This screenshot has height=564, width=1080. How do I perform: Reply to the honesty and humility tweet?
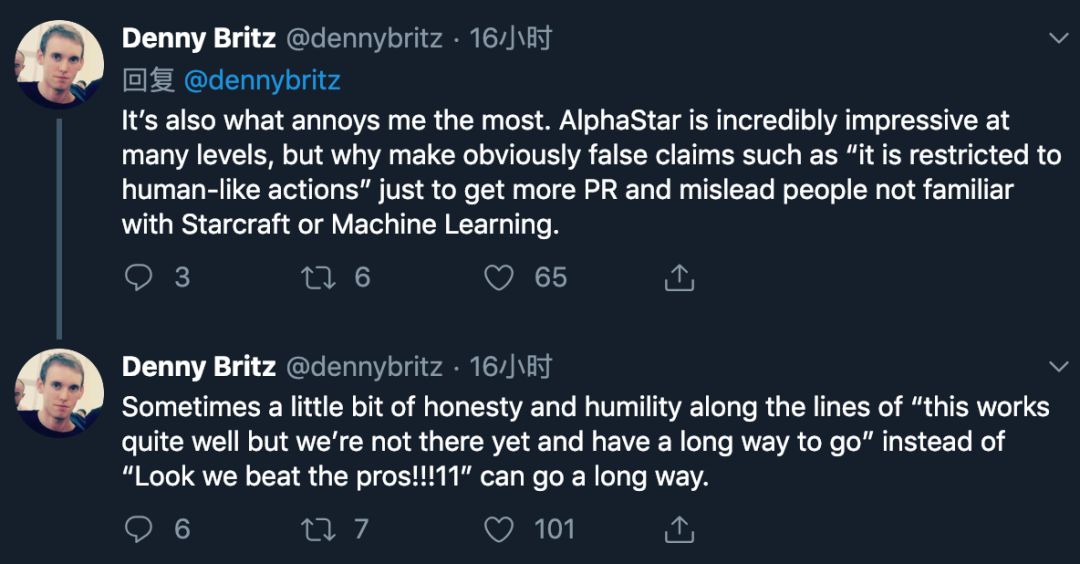(138, 528)
